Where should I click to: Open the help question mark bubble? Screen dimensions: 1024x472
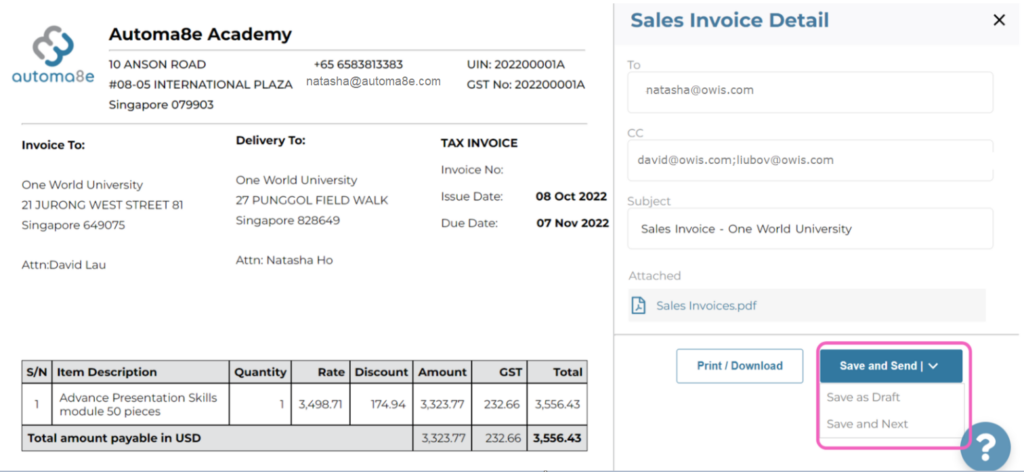985,447
